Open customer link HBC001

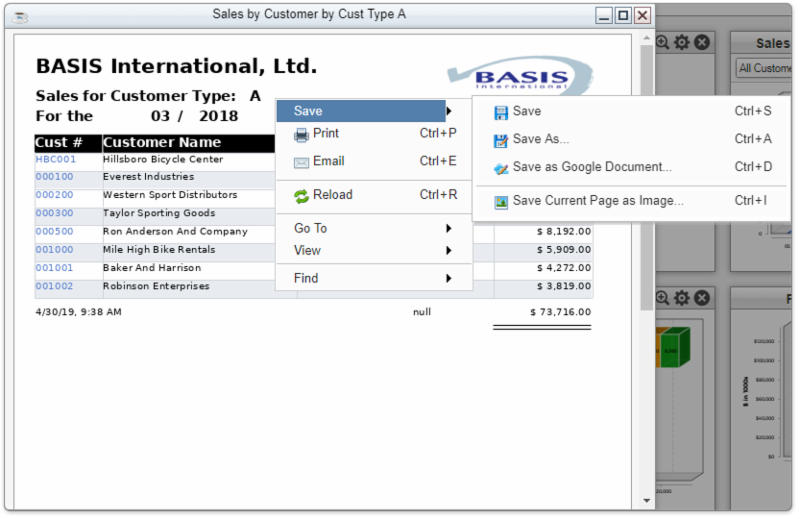pyautogui.click(x=56, y=159)
